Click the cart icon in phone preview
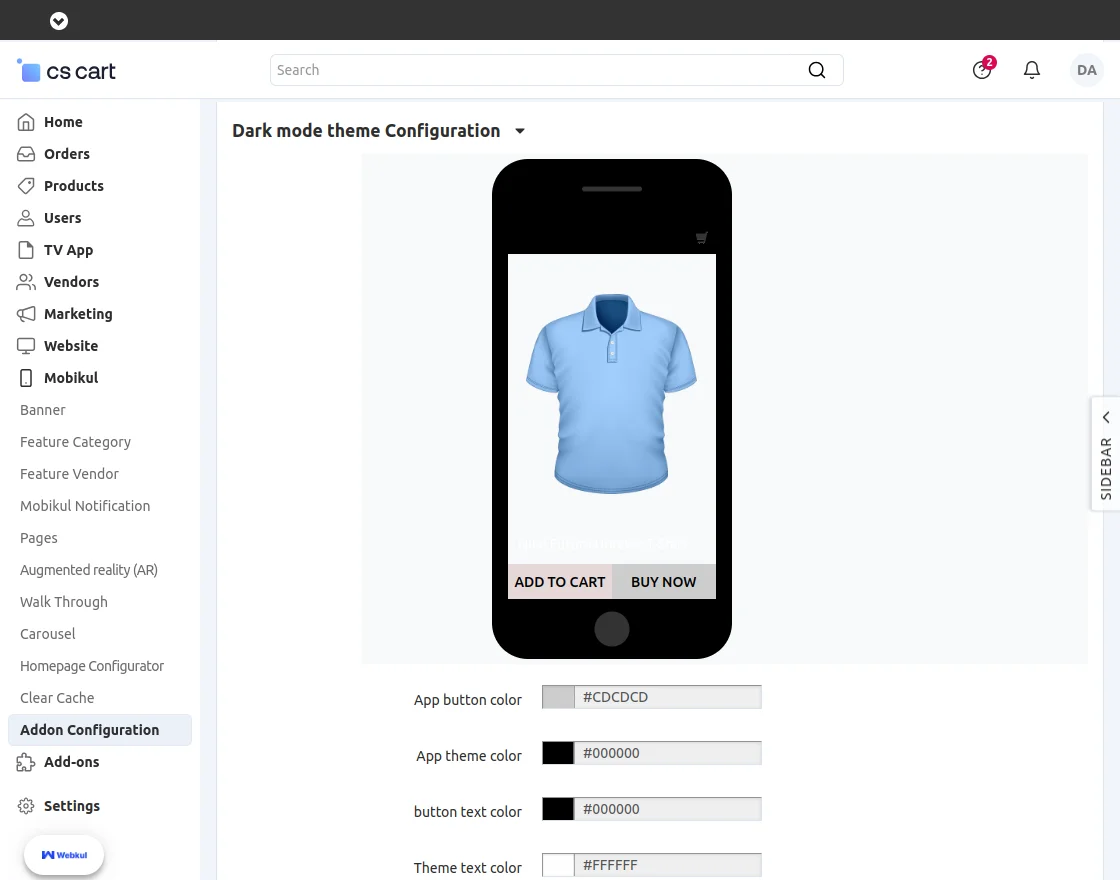 [702, 238]
